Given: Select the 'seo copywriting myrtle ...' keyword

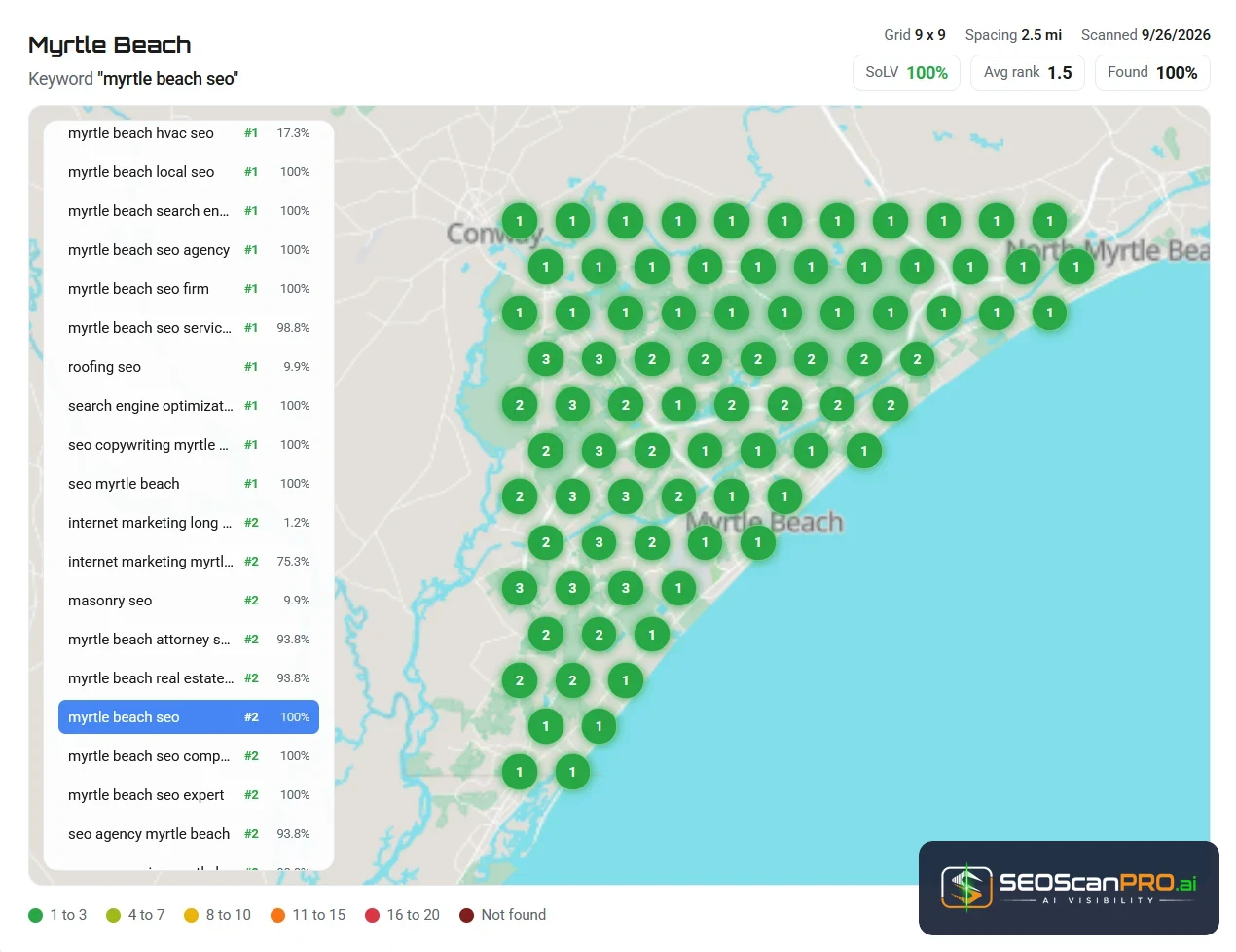Looking at the screenshot, I should (x=189, y=445).
